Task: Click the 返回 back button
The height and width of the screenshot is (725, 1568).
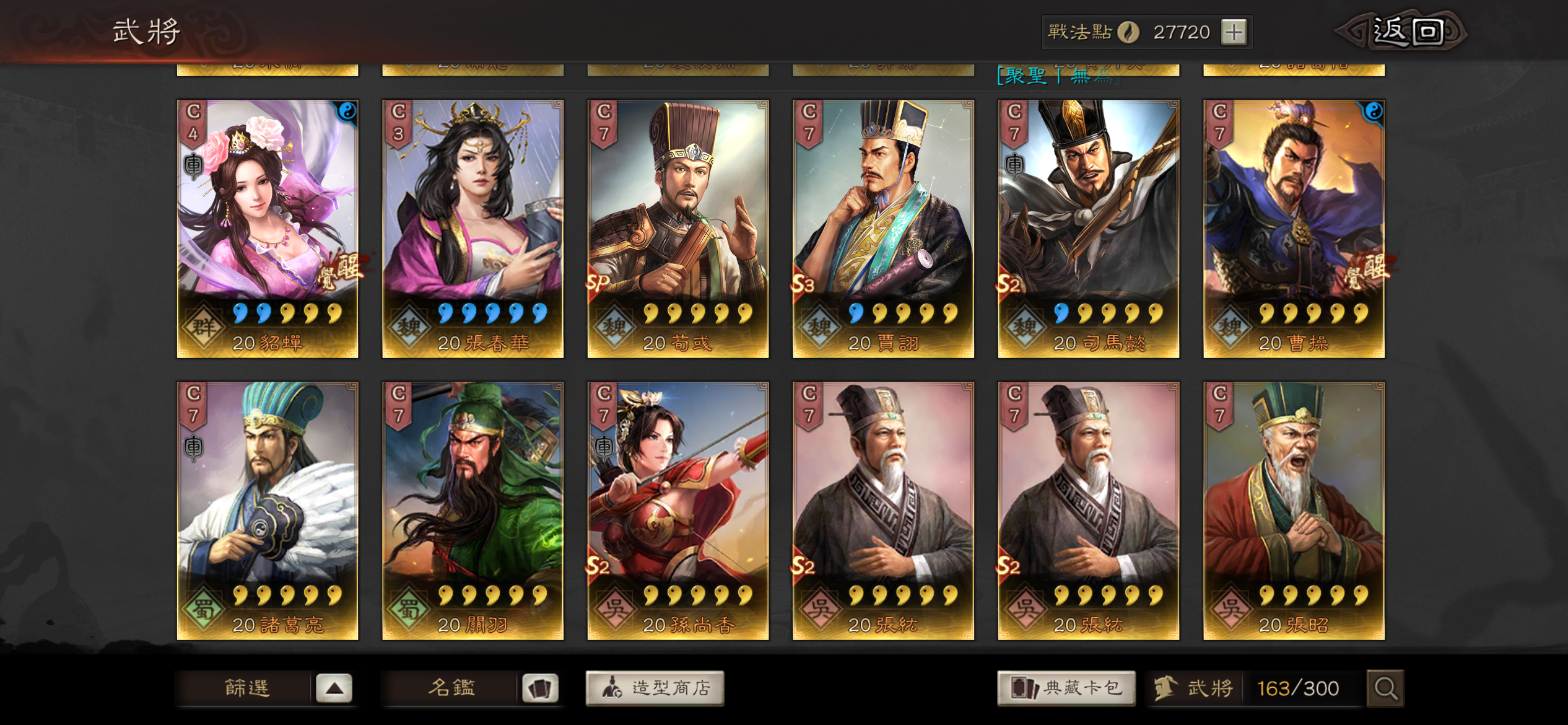Action: pyautogui.click(x=1407, y=31)
